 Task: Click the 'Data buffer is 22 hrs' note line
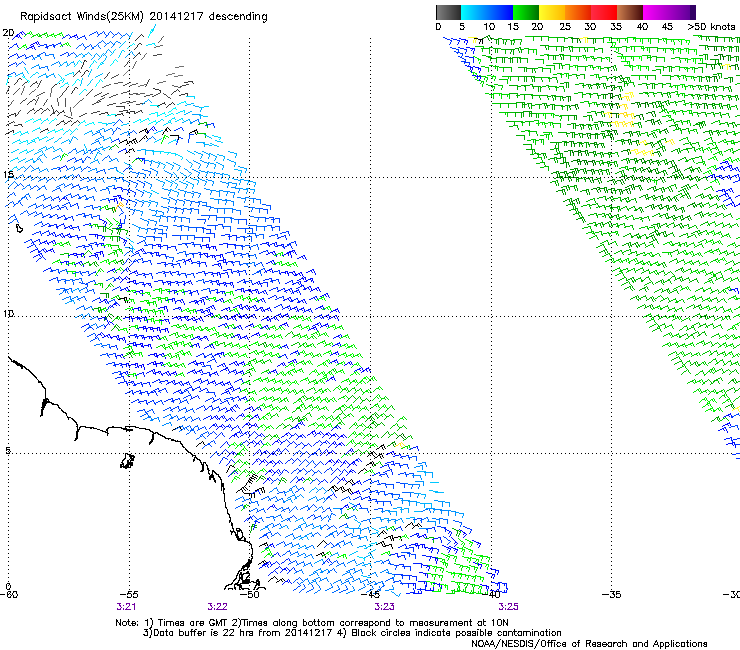pos(352,633)
